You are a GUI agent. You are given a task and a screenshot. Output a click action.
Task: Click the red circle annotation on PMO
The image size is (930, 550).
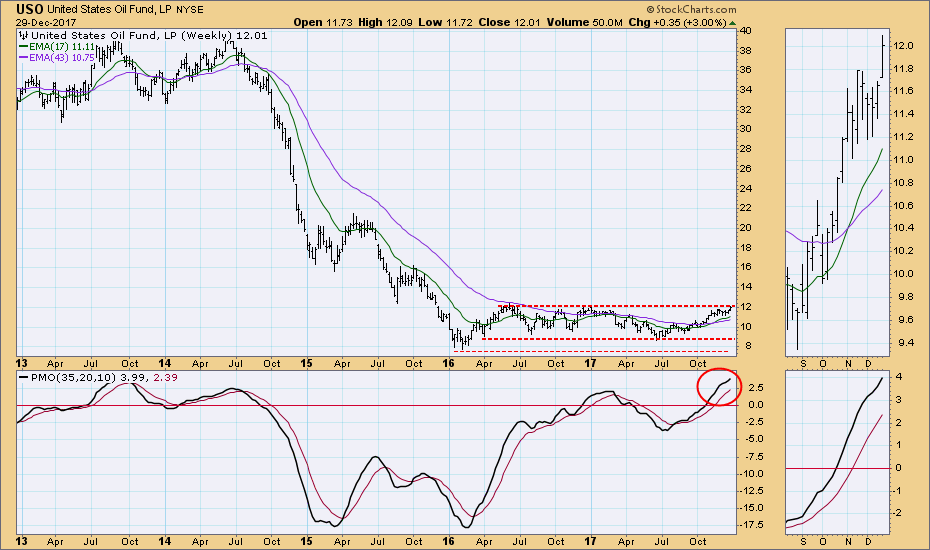click(x=717, y=386)
